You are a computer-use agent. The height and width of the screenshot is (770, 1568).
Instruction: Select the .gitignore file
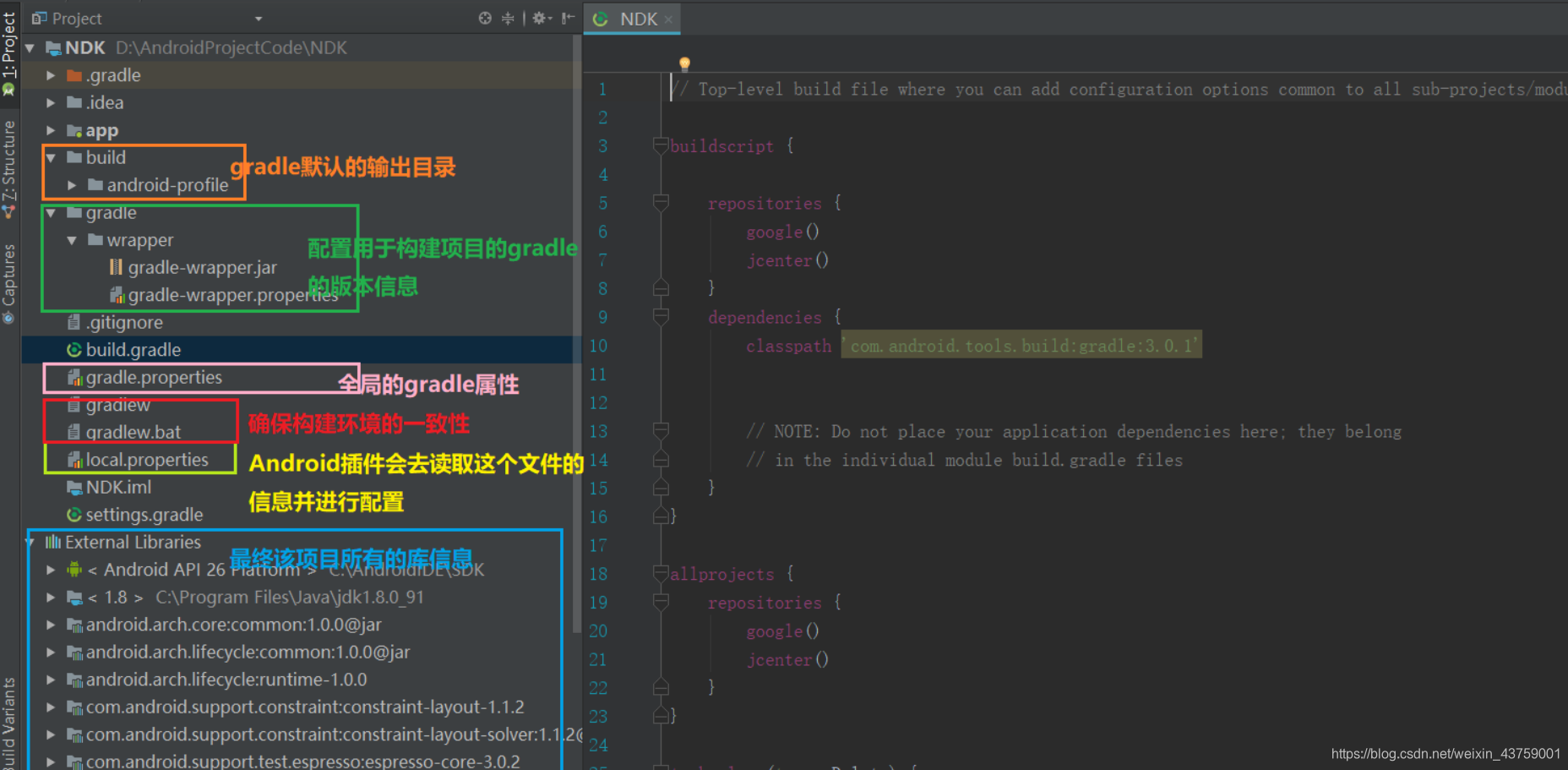coord(124,322)
